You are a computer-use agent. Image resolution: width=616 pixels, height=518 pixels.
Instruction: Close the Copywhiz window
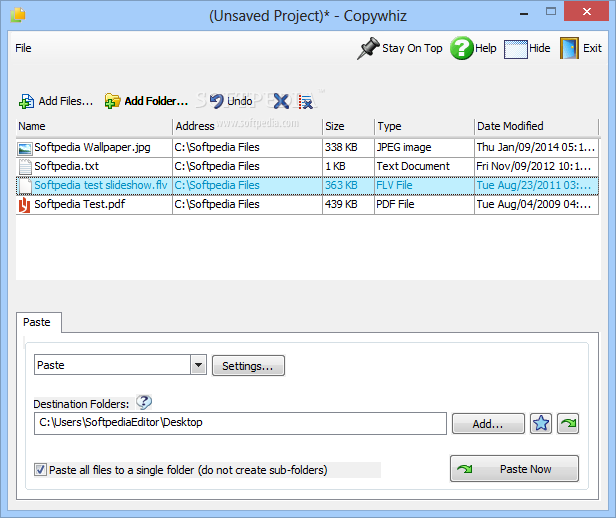pyautogui.click(x=587, y=11)
